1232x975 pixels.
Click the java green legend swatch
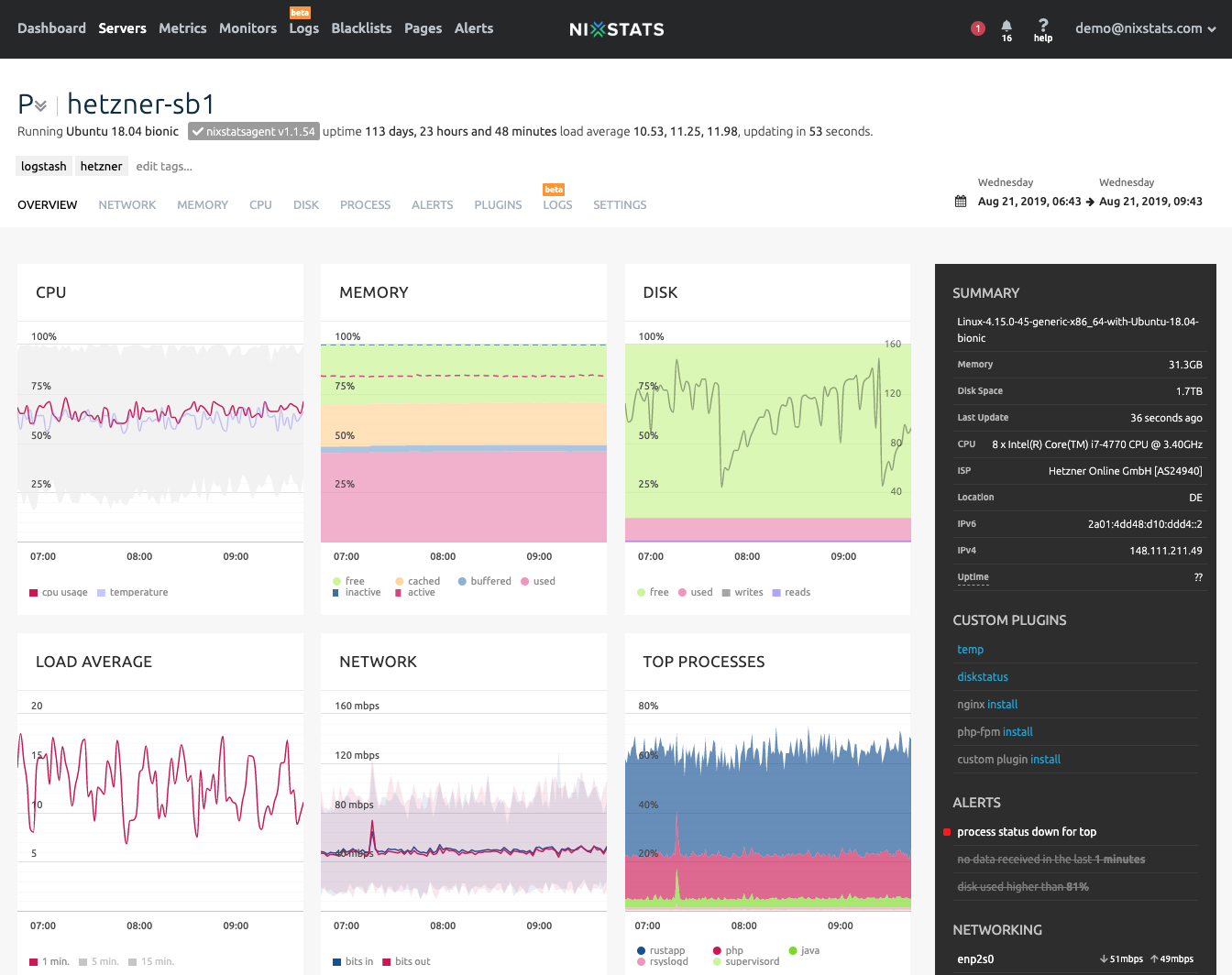[x=793, y=950]
